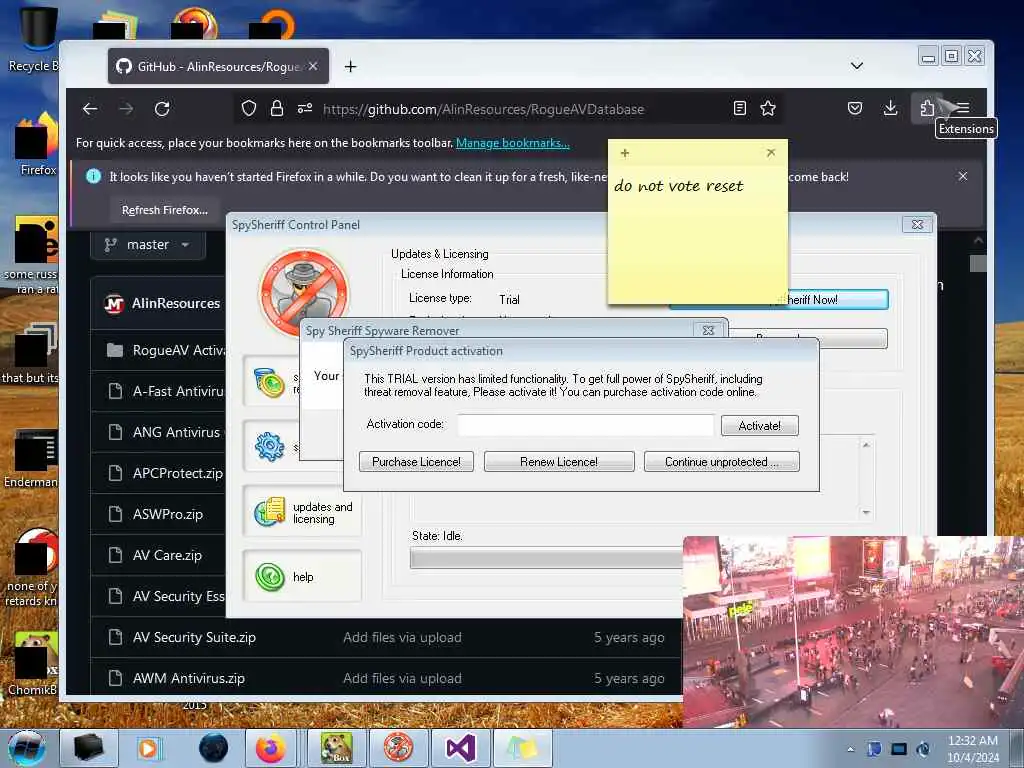Image resolution: width=1024 pixels, height=768 pixels.
Task: Open AWM Antivirus.zip file
Action: [x=189, y=679]
